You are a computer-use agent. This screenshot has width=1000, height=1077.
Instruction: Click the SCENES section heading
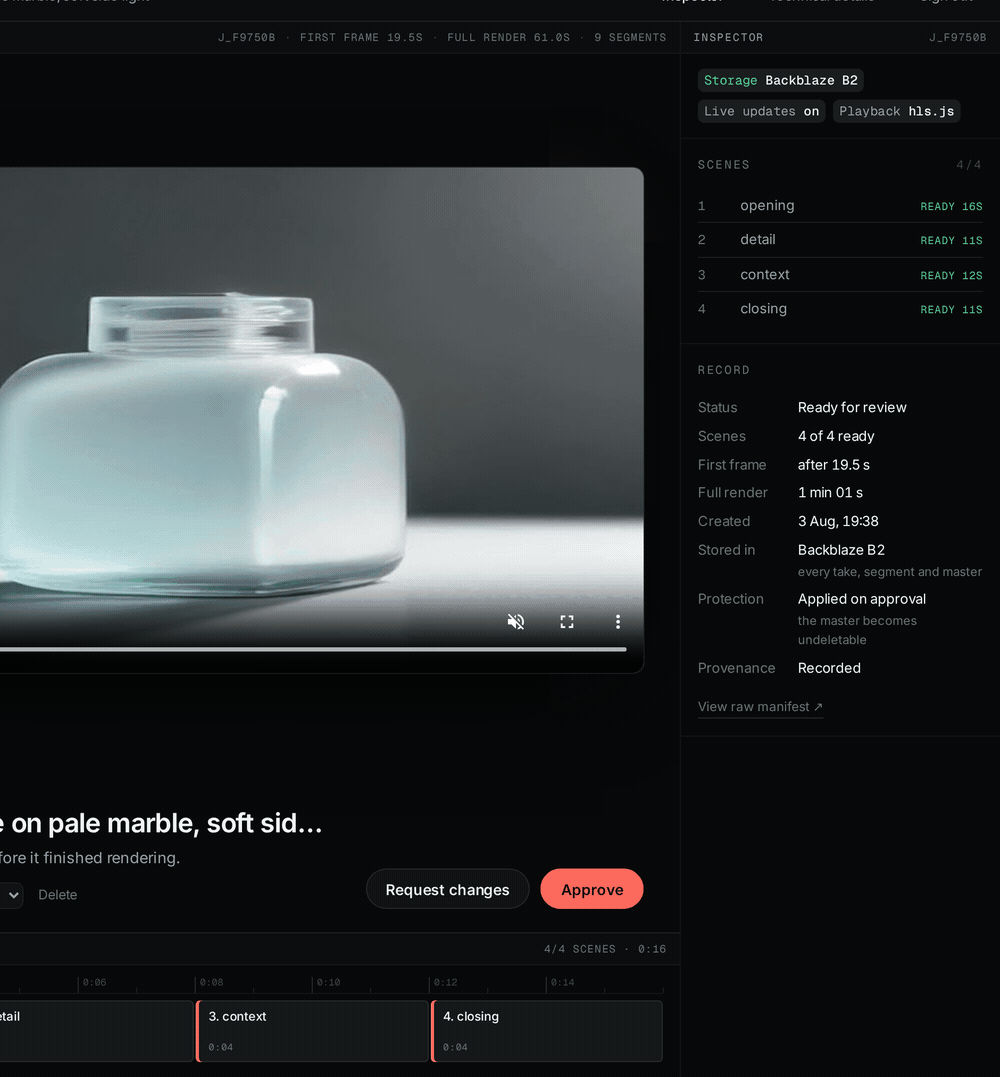pyautogui.click(x=723, y=165)
